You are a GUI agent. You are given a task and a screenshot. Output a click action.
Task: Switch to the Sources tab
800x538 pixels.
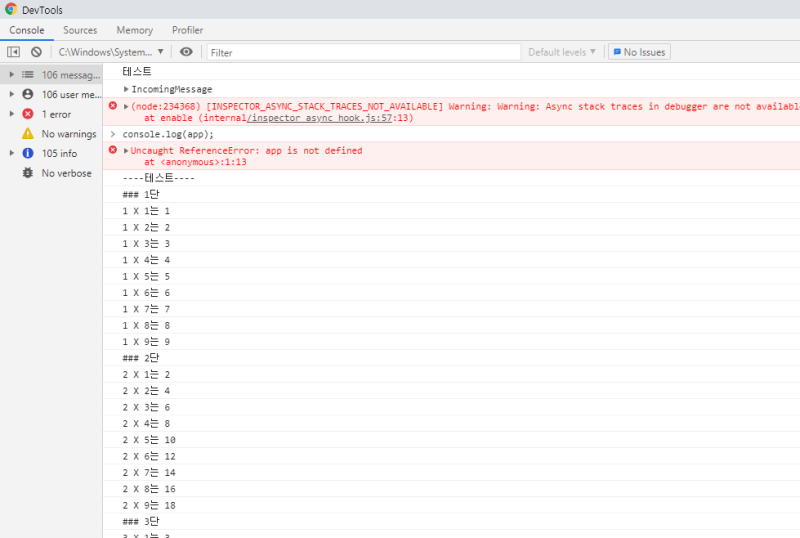80,30
